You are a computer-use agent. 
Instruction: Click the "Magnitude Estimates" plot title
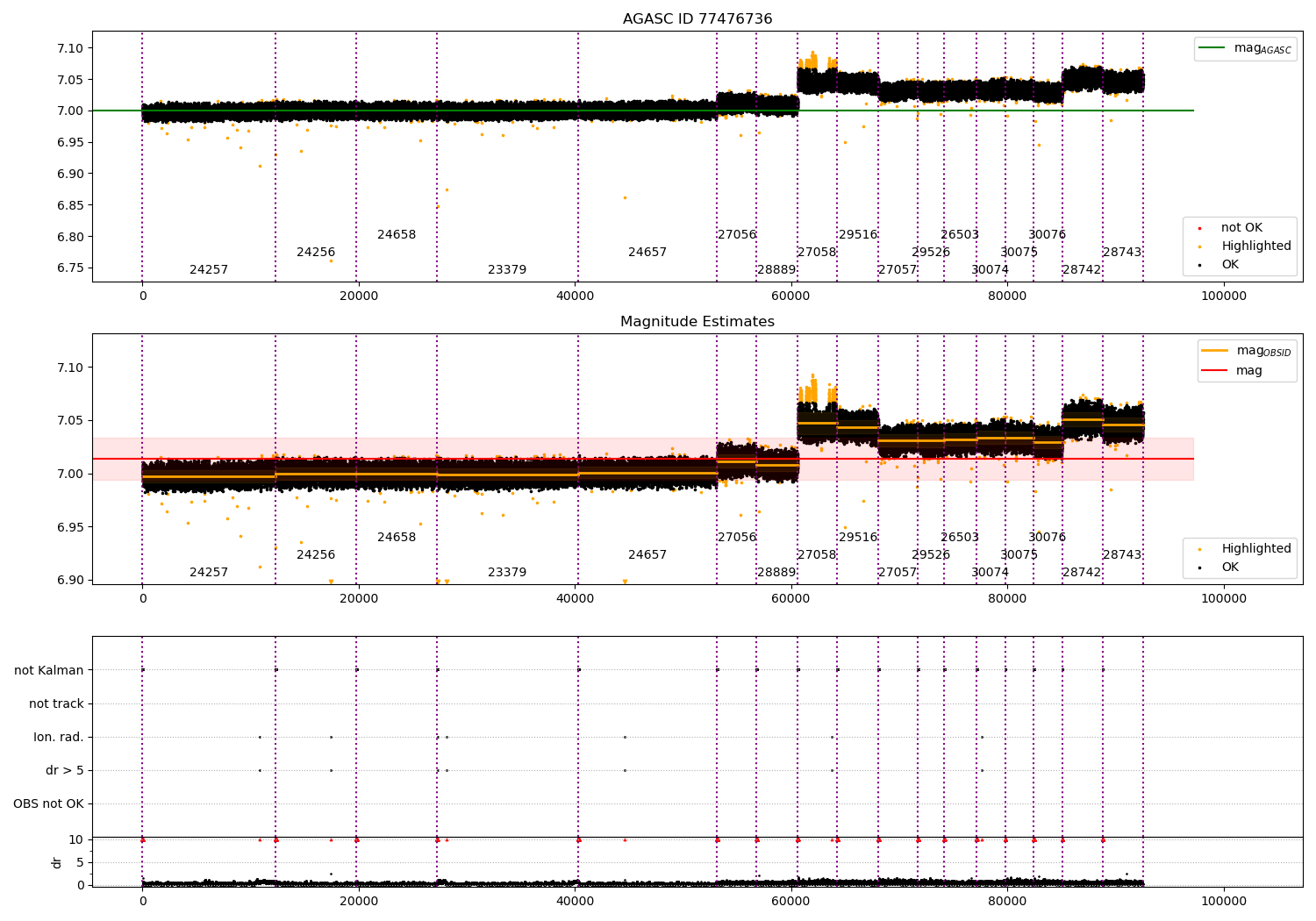point(697,322)
